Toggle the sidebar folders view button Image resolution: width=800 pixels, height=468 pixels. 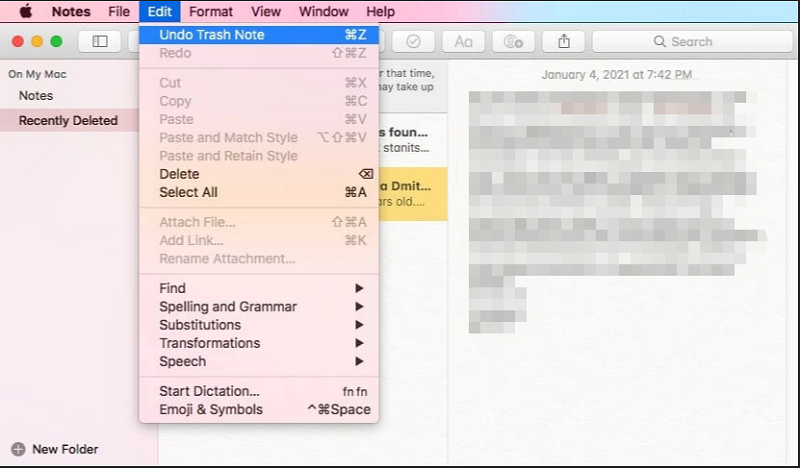100,41
